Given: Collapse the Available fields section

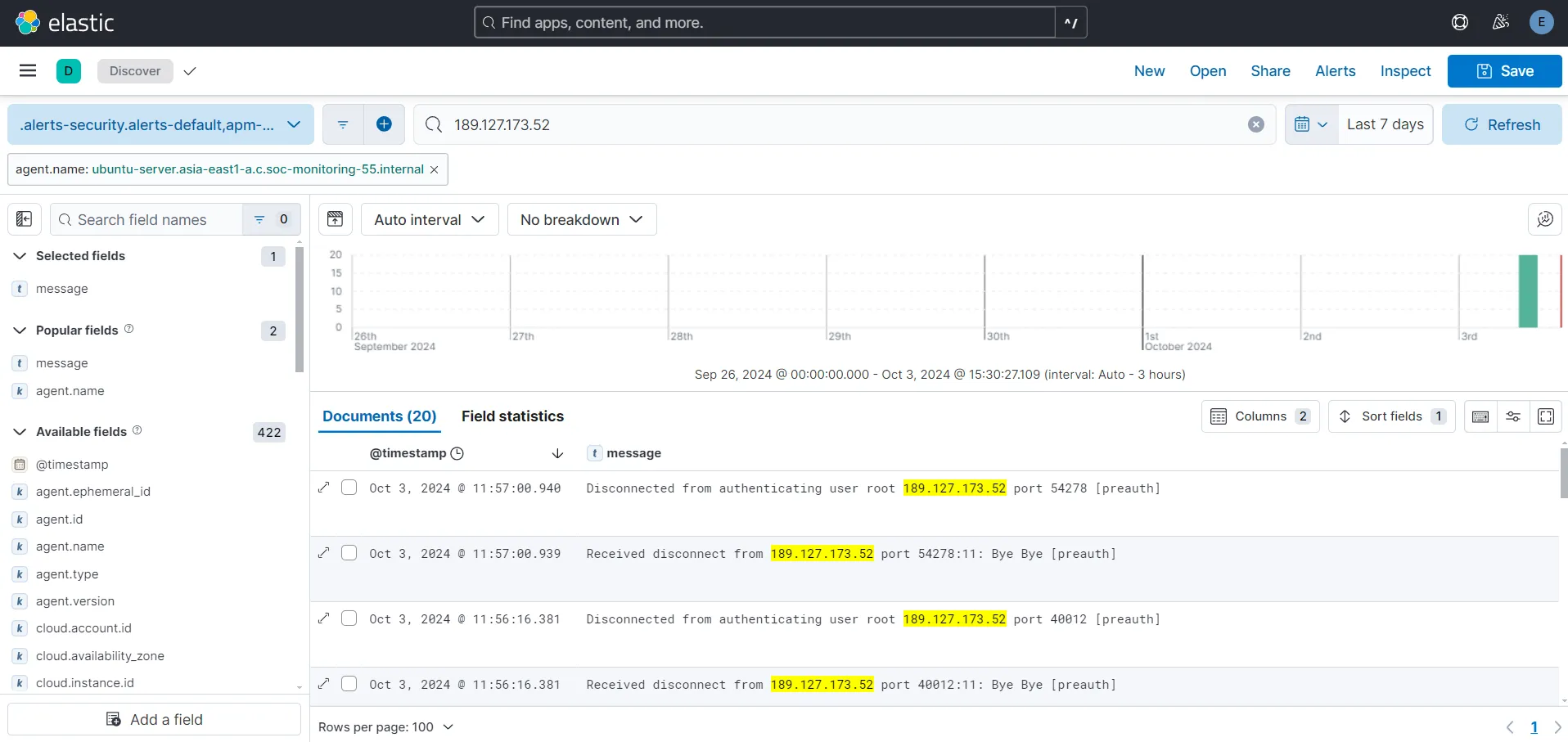Looking at the screenshot, I should click(19, 431).
